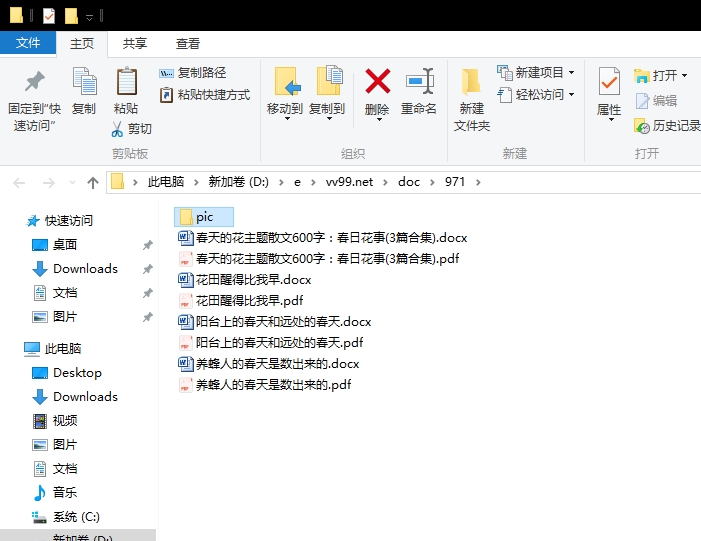Click New folder icon in title bar
The height and width of the screenshot is (541, 701).
coord(71,16)
